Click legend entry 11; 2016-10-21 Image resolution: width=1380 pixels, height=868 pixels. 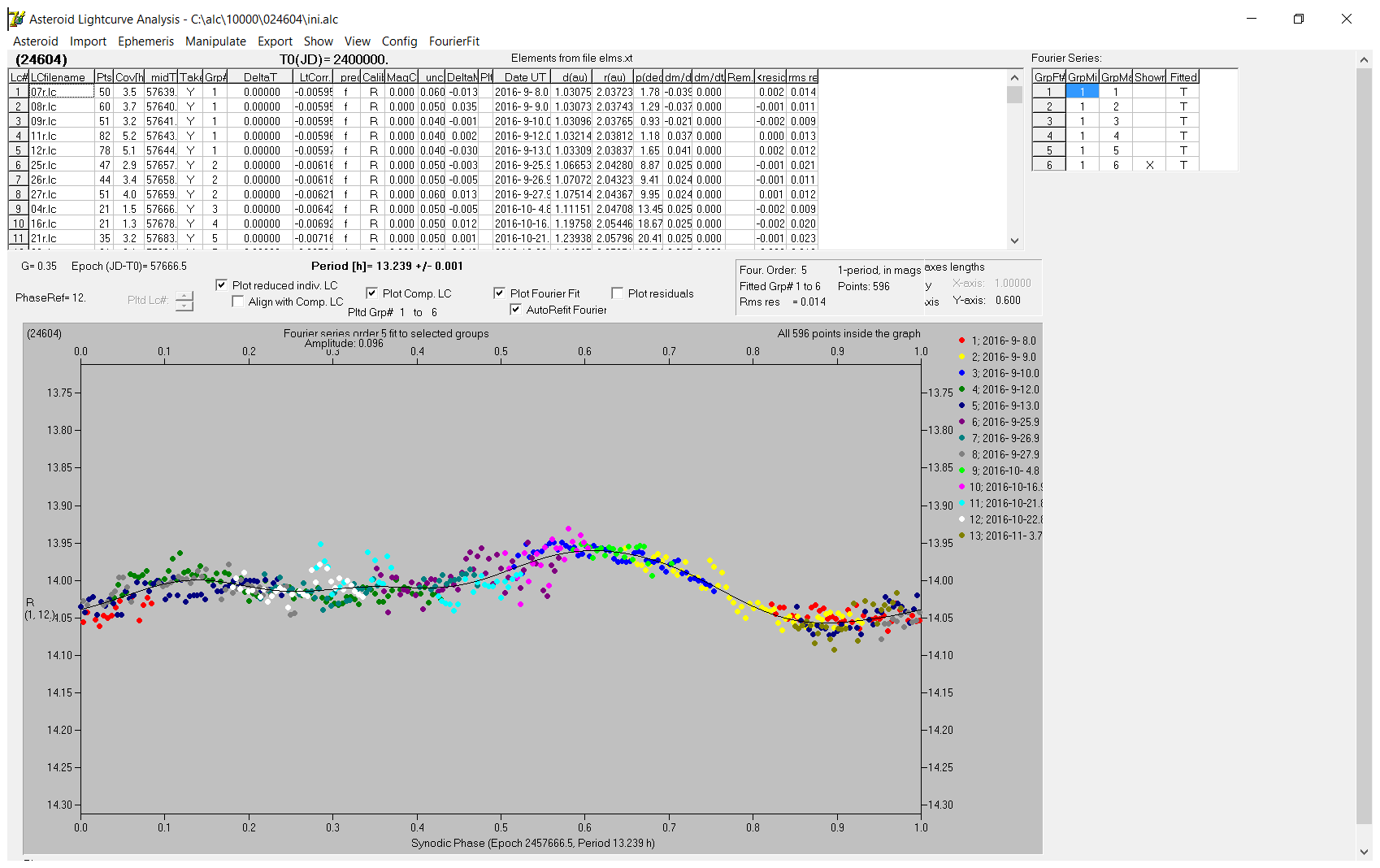1005,503
